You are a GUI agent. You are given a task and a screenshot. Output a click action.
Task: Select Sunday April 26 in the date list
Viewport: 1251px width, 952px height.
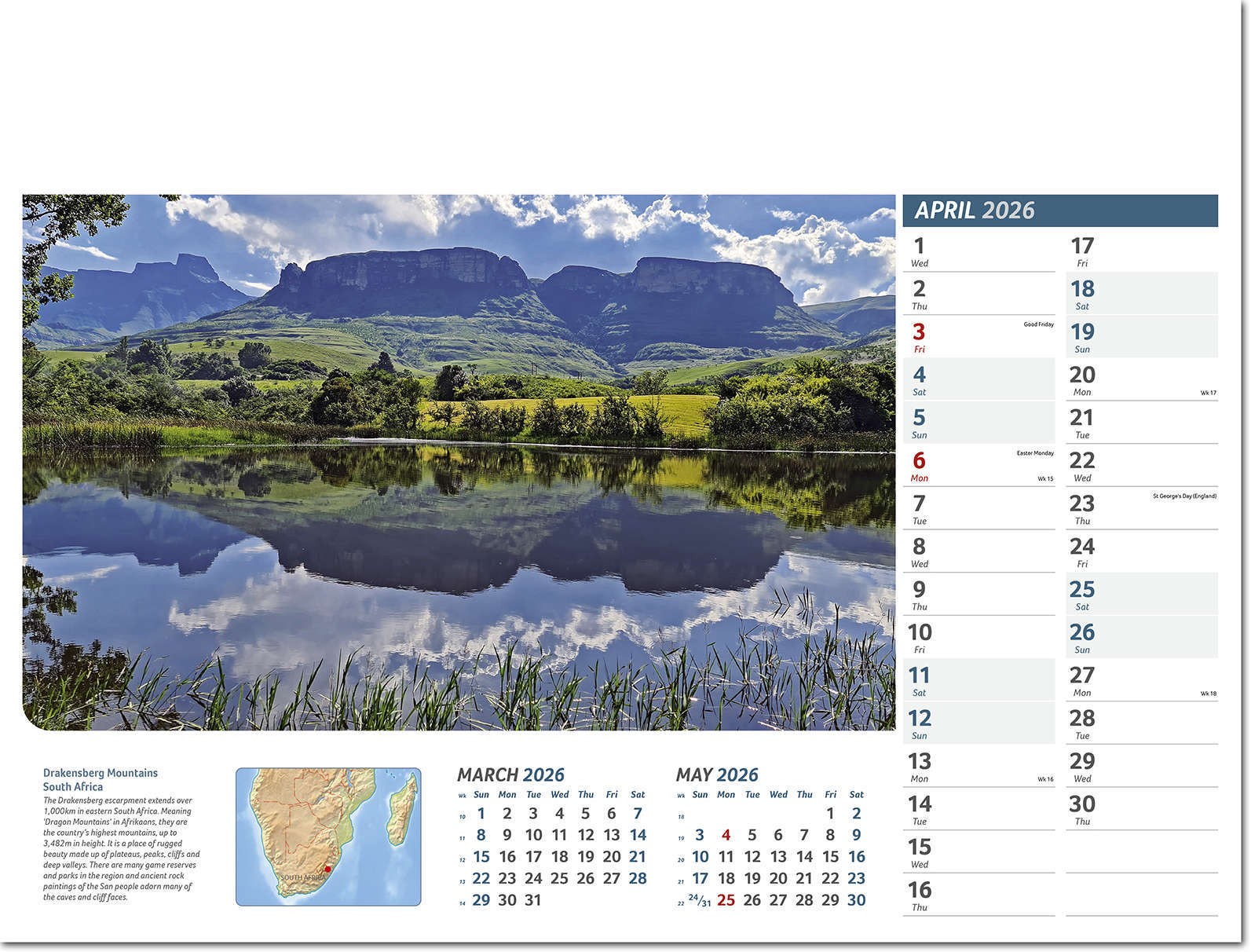(1082, 637)
